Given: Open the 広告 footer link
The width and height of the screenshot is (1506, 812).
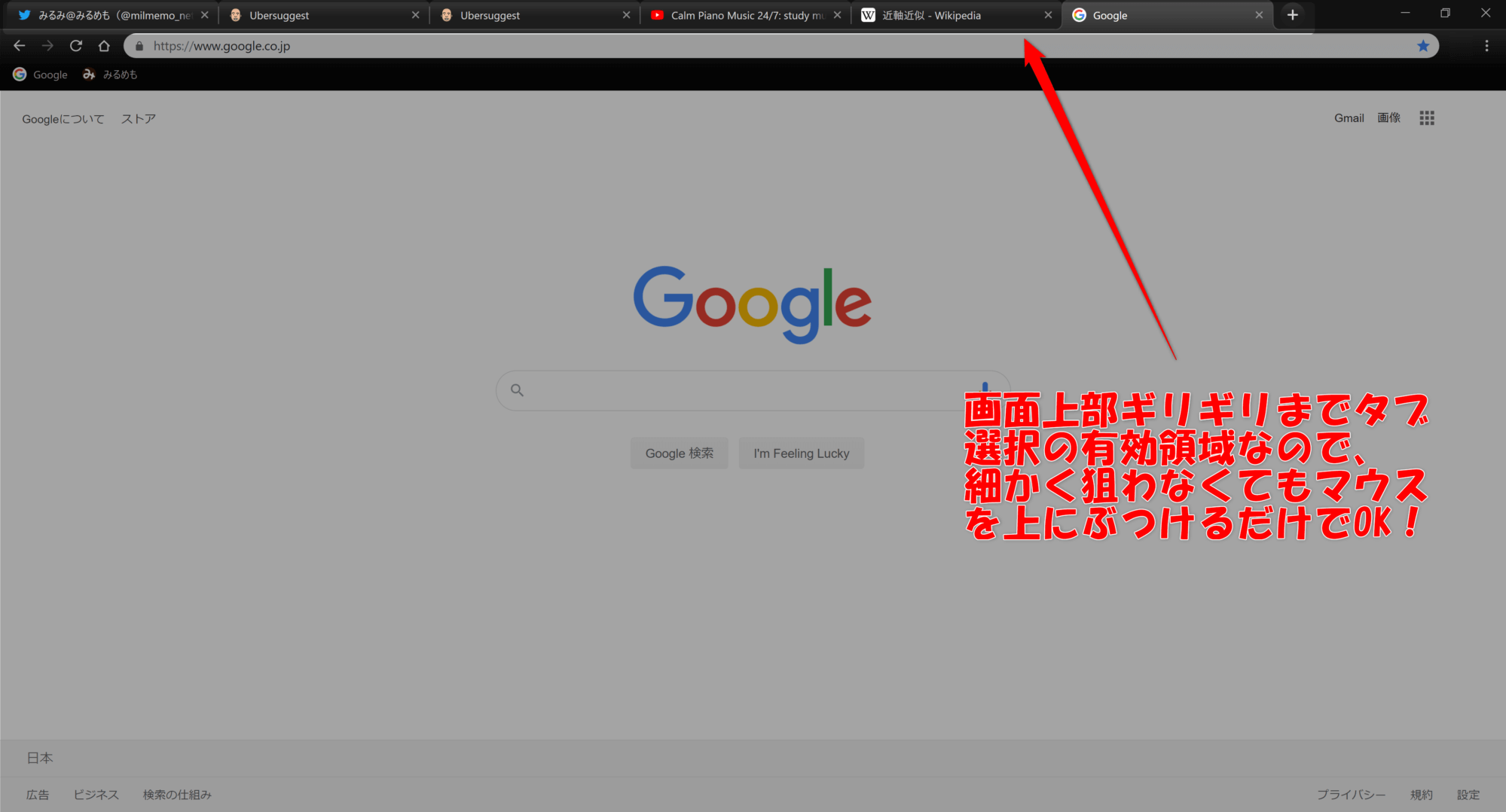Looking at the screenshot, I should pos(38,795).
